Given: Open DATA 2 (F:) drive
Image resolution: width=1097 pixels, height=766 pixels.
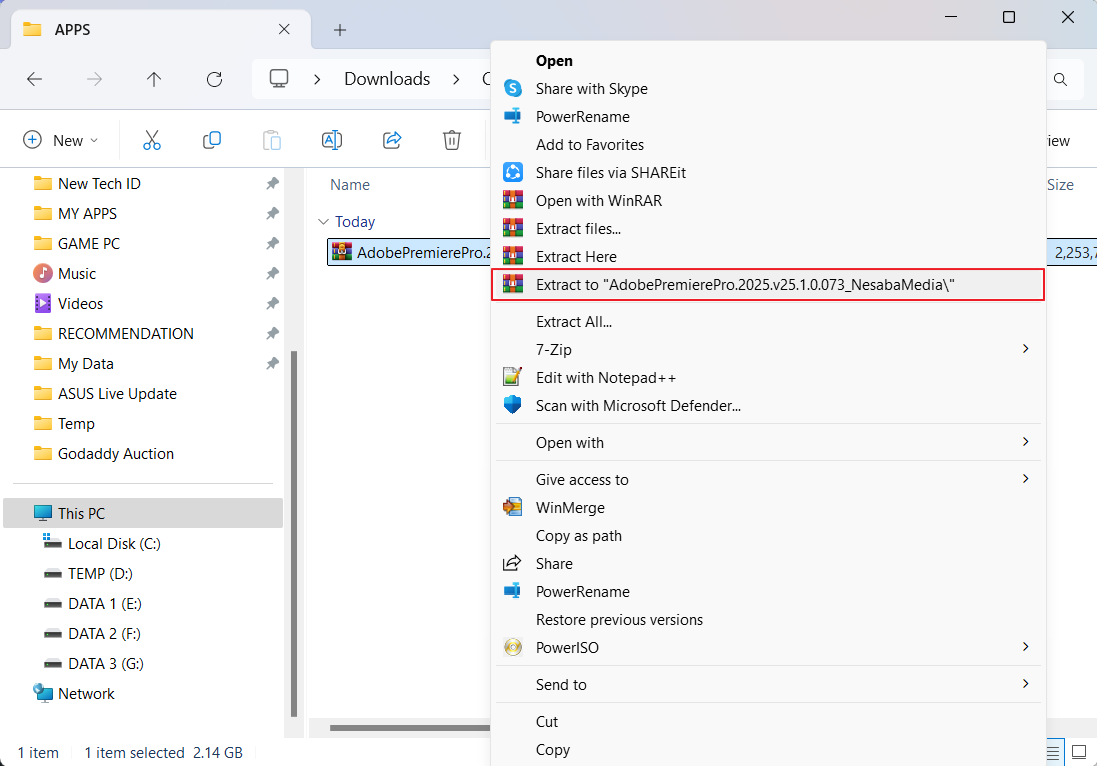Looking at the screenshot, I should point(104,634).
